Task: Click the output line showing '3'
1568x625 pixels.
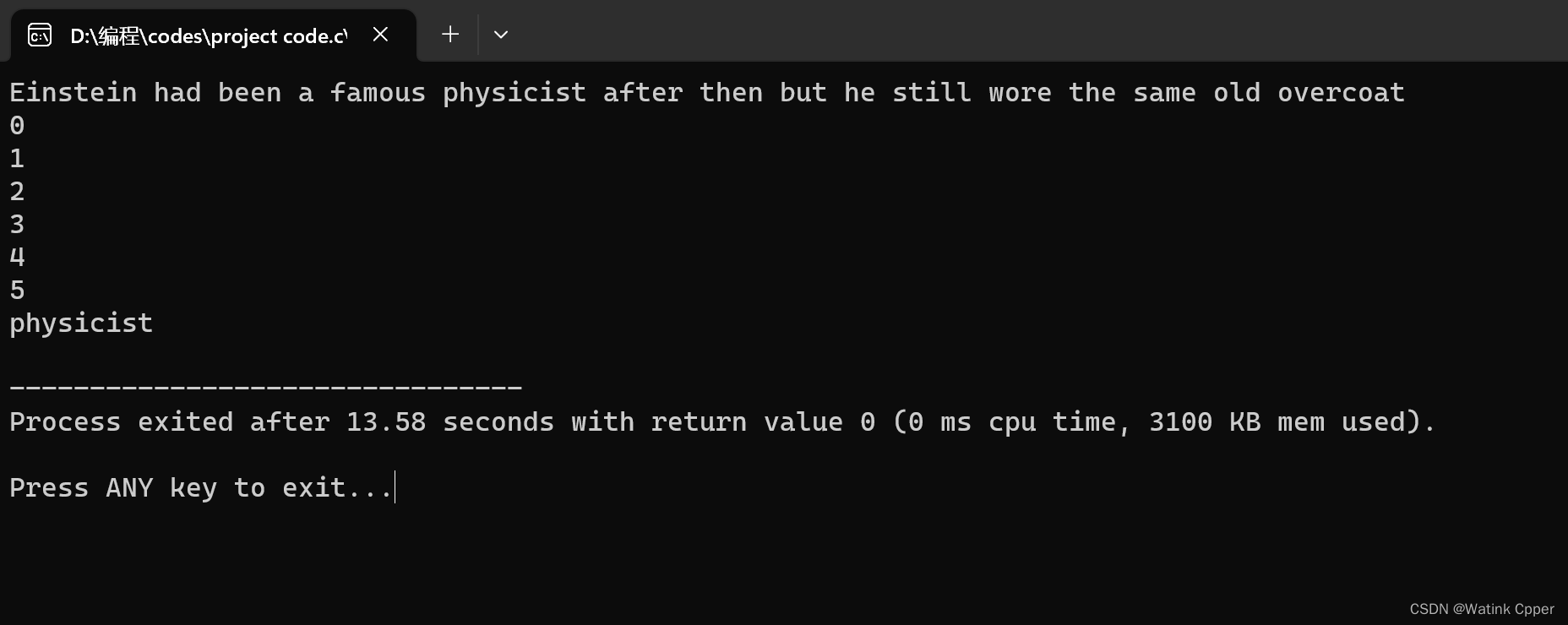Action: coord(18,225)
